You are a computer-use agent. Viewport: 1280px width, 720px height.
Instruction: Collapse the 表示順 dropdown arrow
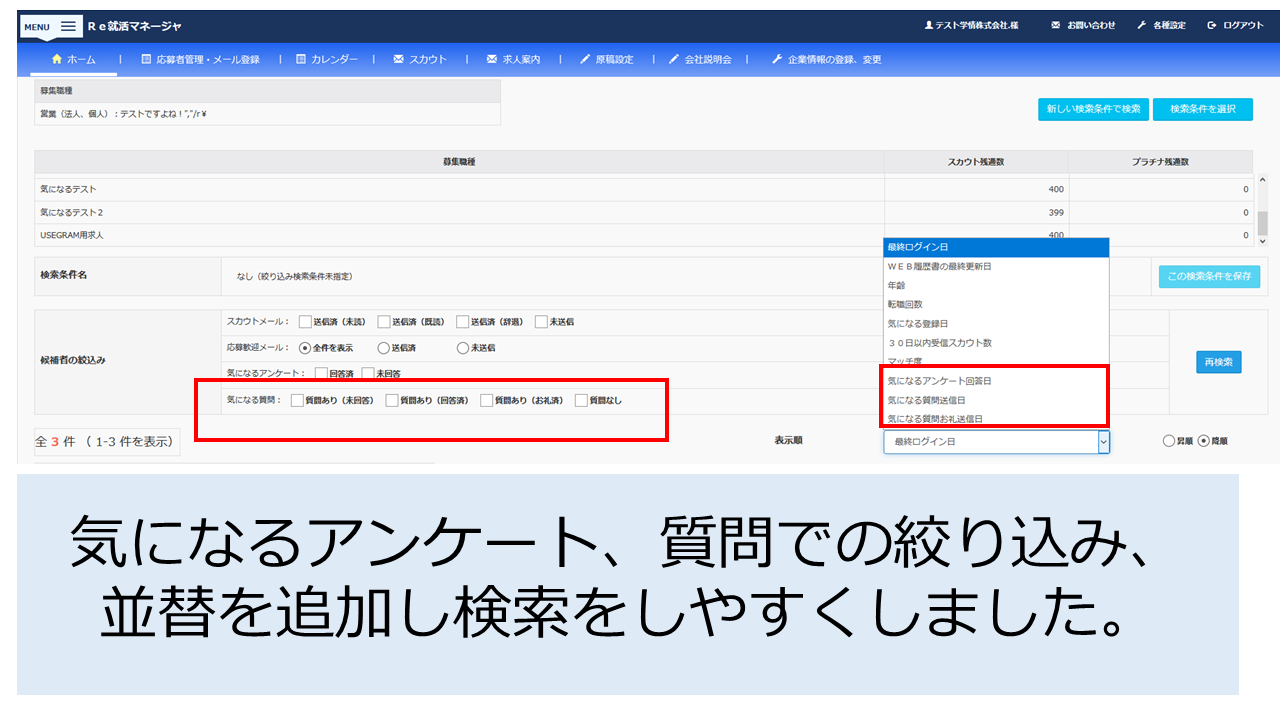(1103, 442)
